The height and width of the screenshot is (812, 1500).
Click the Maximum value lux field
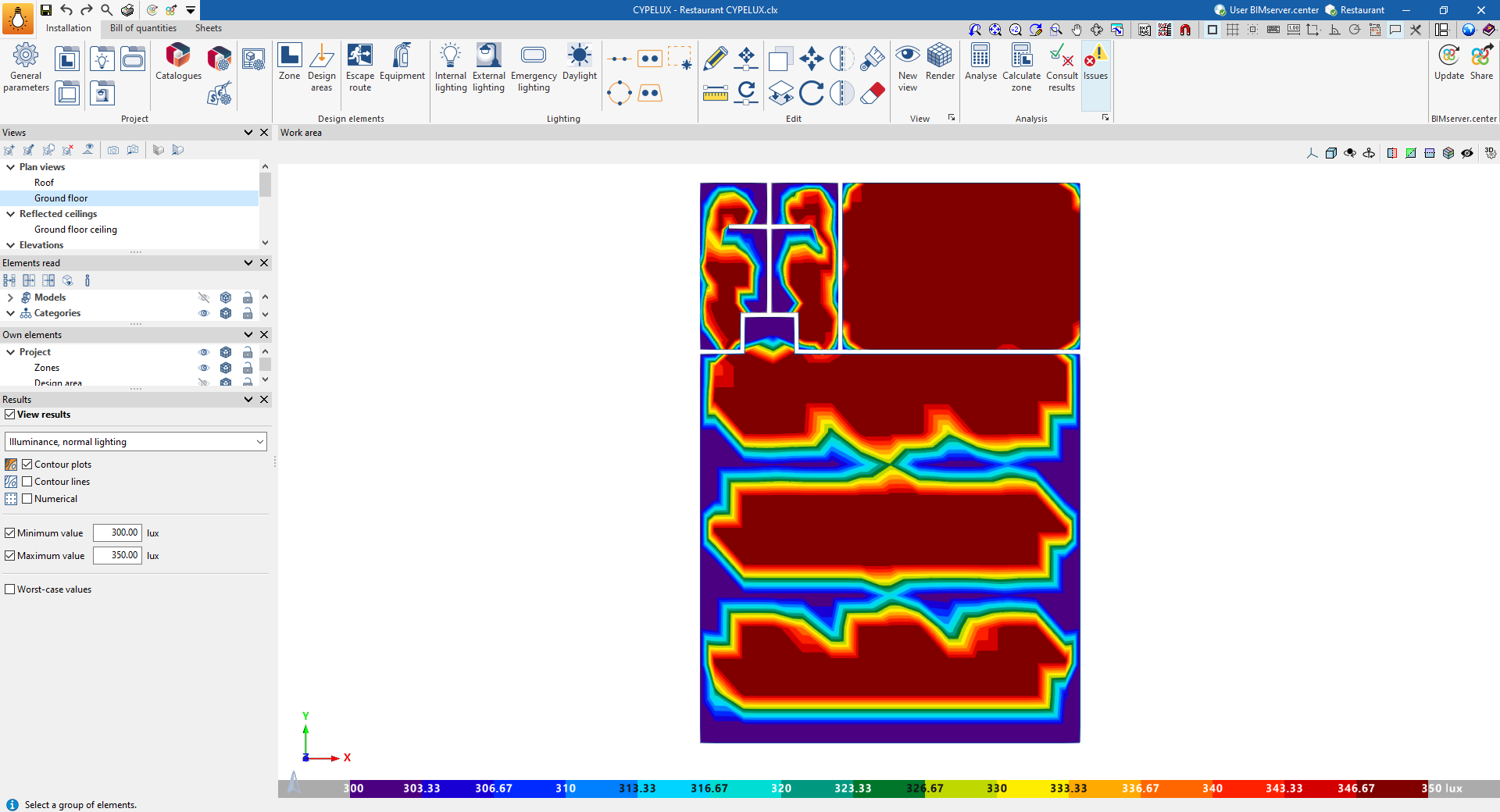(x=117, y=556)
